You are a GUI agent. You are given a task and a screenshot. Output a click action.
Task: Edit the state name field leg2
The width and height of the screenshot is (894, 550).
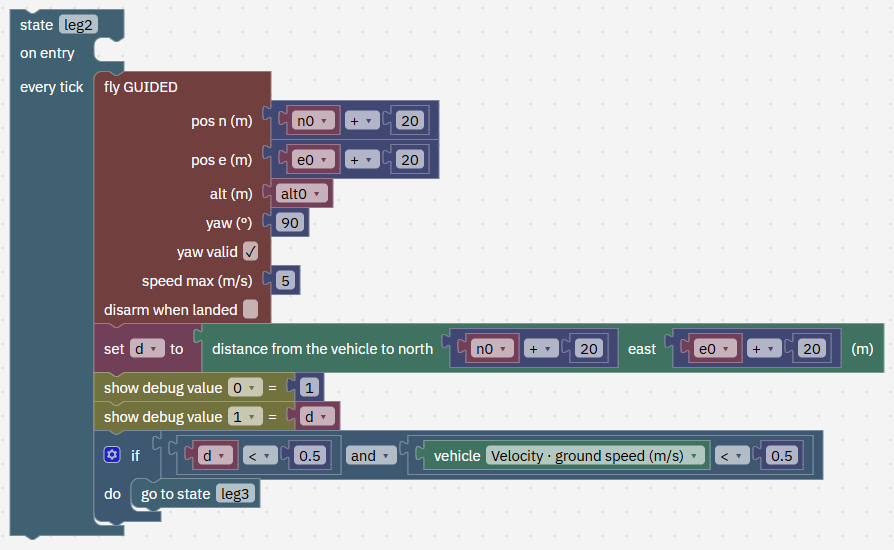78,25
